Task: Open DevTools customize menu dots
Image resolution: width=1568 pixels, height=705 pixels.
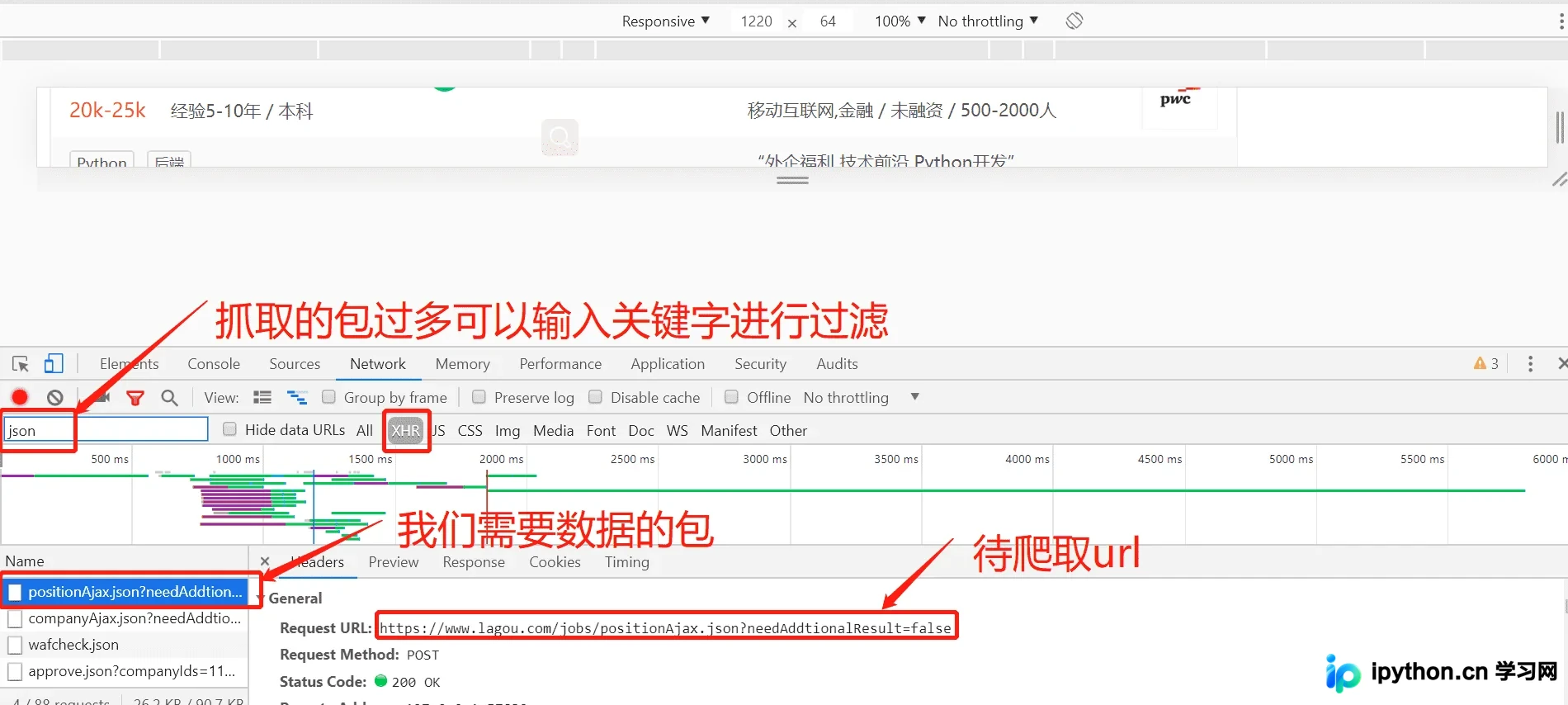Action: (x=1530, y=364)
